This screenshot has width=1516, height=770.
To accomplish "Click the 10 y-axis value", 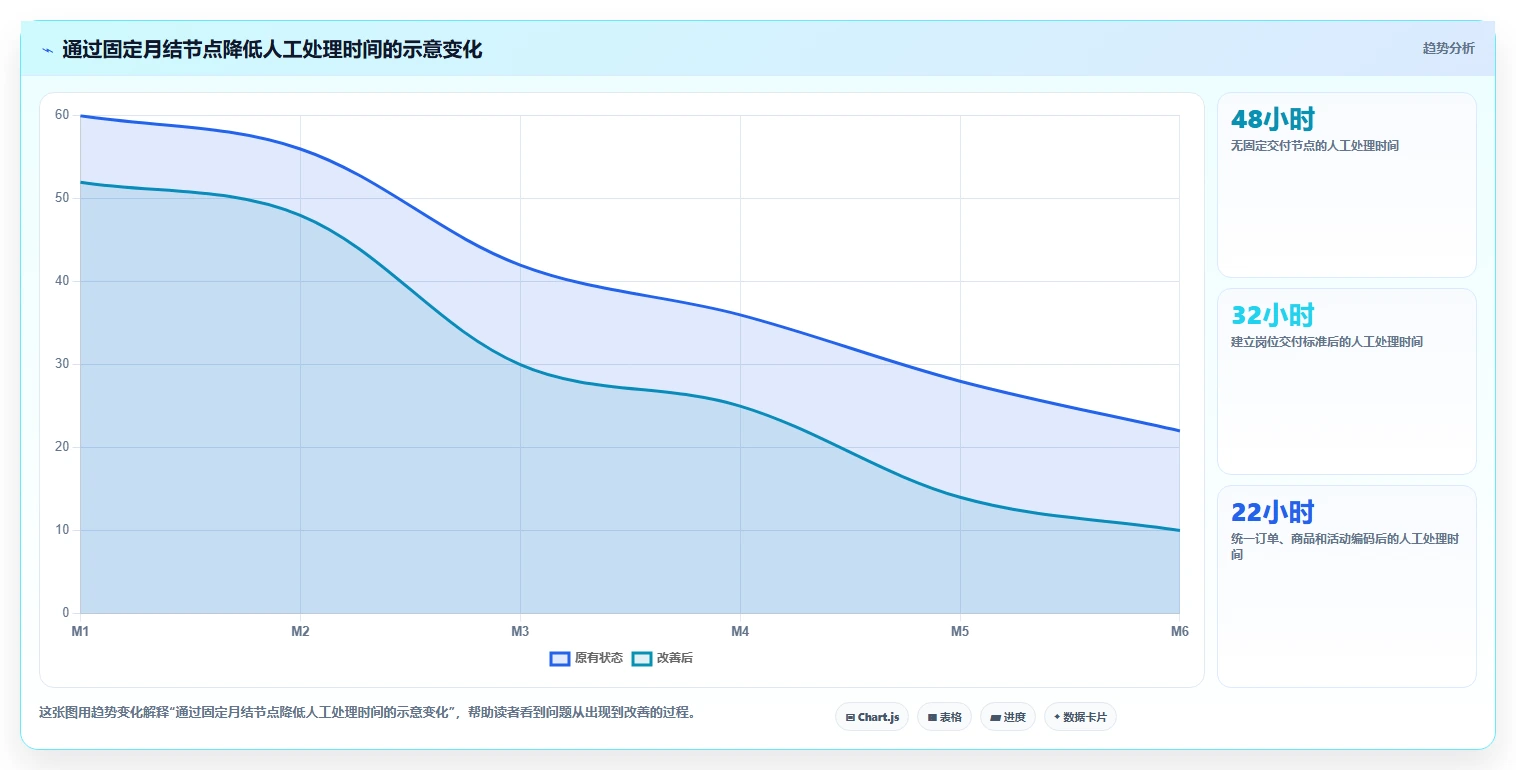I will point(62,530).
